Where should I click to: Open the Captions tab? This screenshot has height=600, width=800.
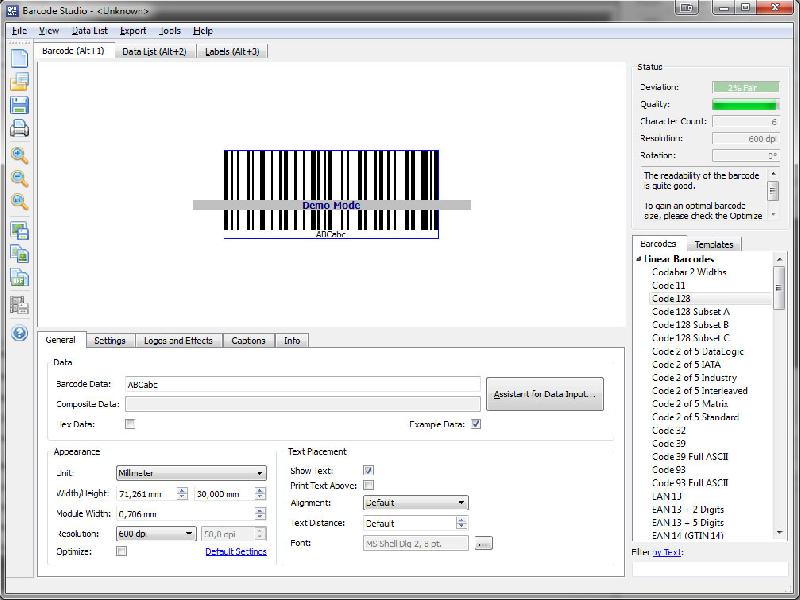[x=248, y=341]
